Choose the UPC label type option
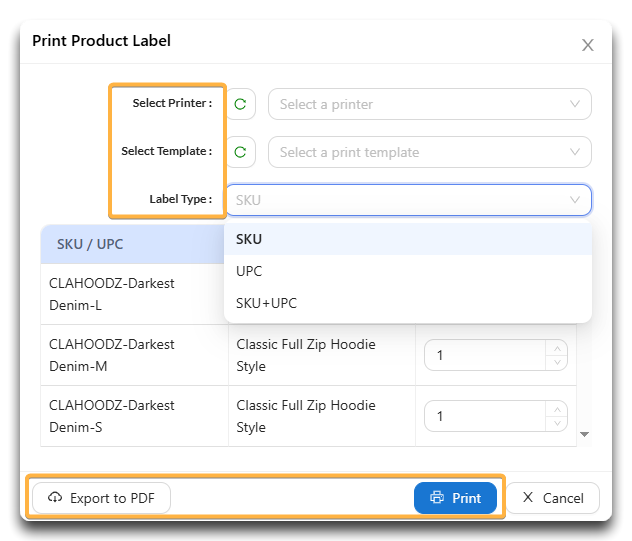 [x=408, y=271]
